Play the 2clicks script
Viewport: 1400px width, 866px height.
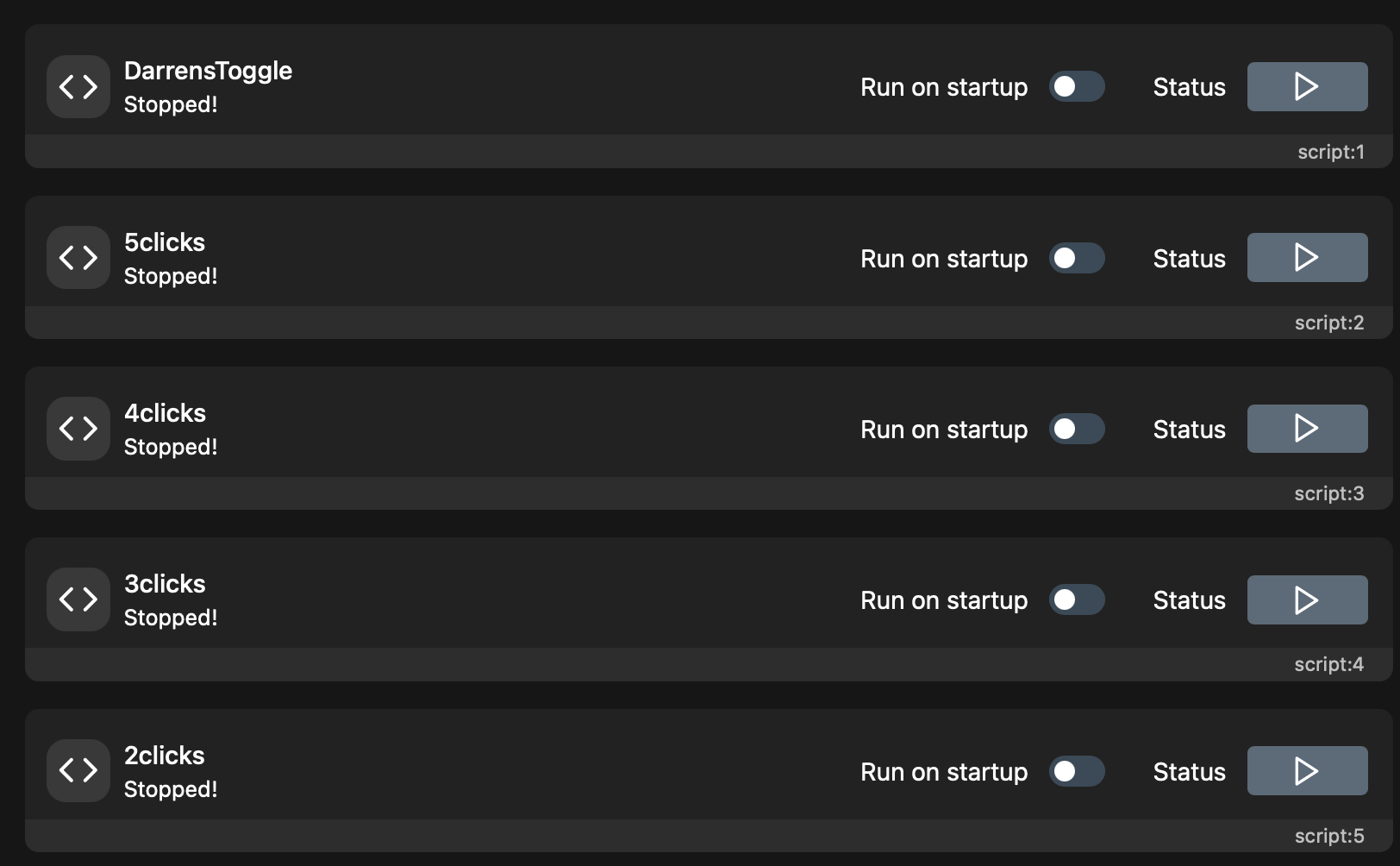[x=1307, y=770]
